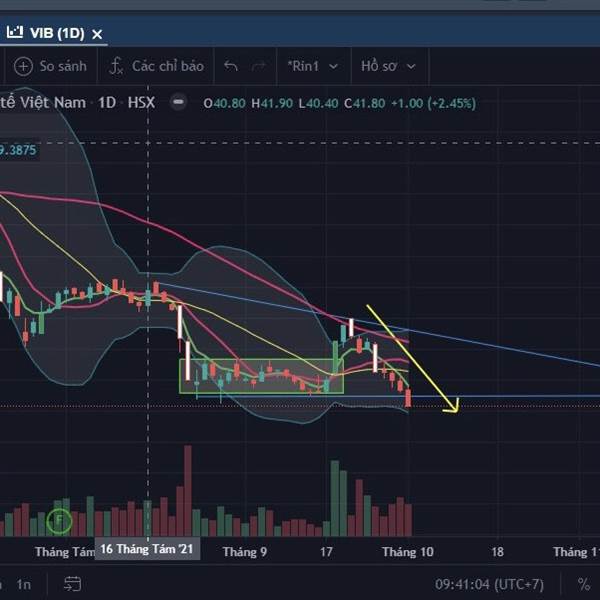The height and width of the screenshot is (600, 600).
Task: Click the 9.3875 price label
Action: coord(18,150)
